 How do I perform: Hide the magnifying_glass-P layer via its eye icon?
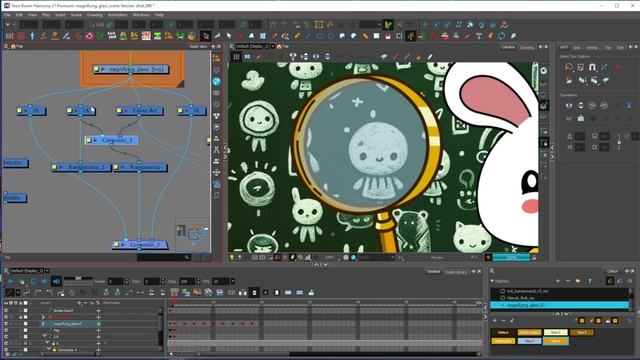pos(6,324)
